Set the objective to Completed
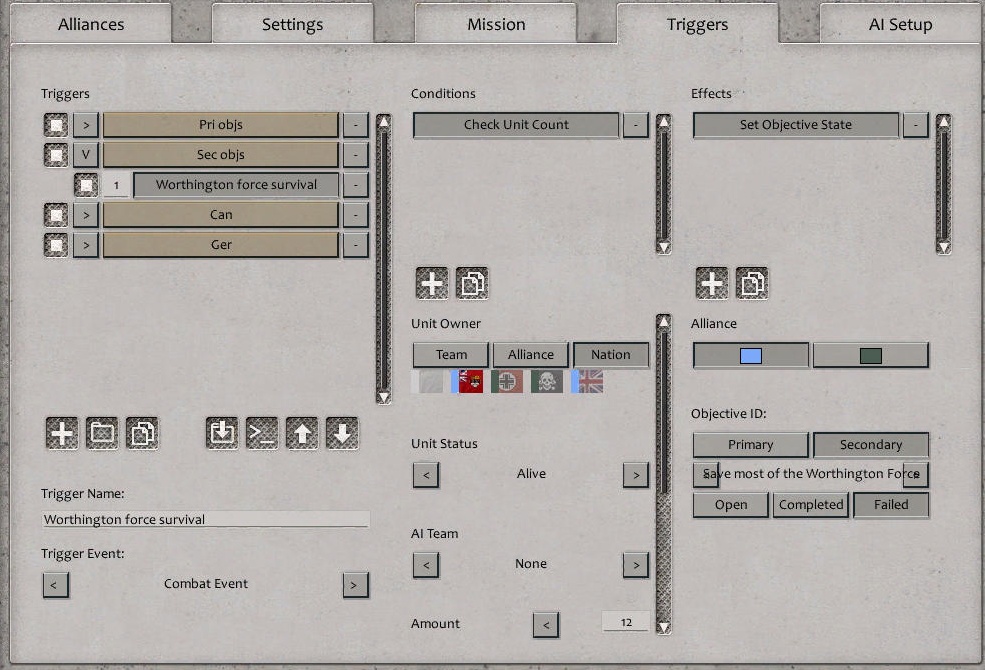The width and height of the screenshot is (985, 670). [811, 505]
